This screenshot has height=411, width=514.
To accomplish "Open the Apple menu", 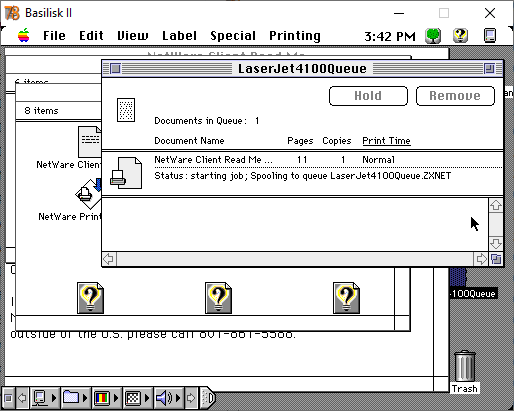I will (24, 35).
